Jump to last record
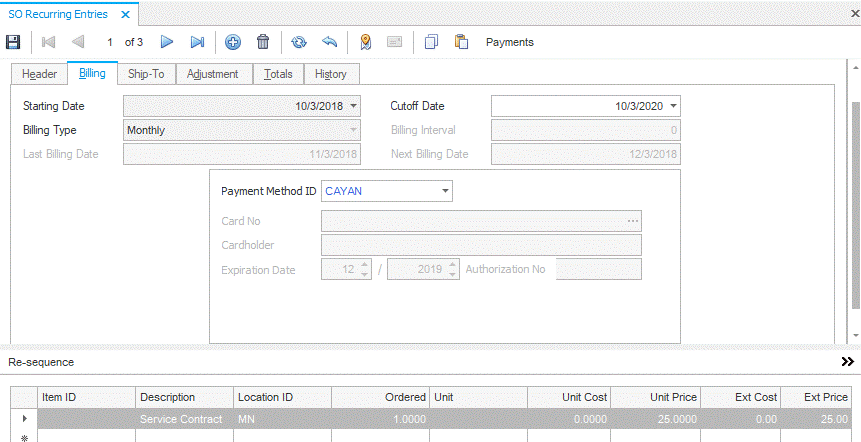 coord(197,42)
